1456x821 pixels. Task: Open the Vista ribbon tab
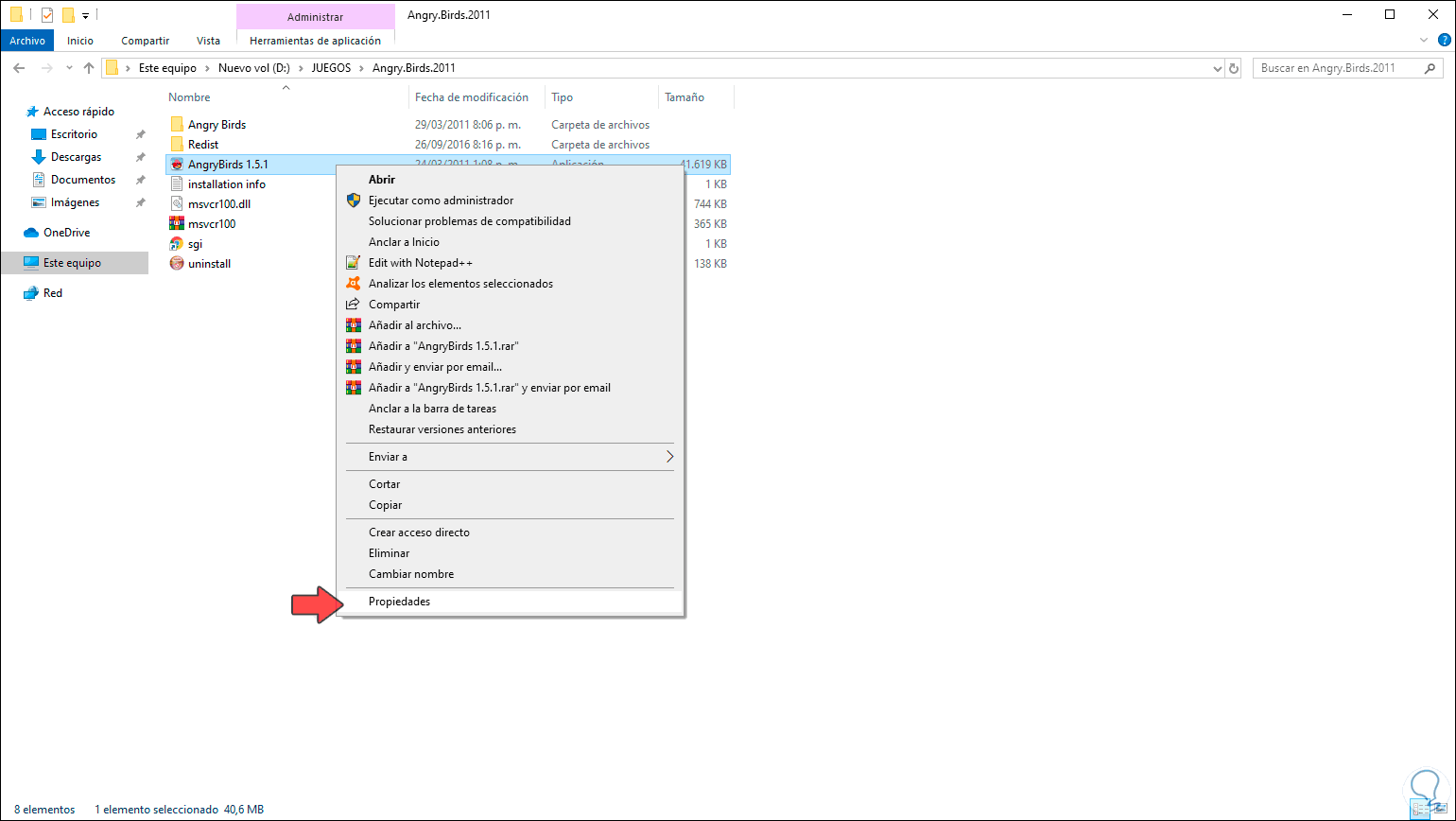point(208,41)
